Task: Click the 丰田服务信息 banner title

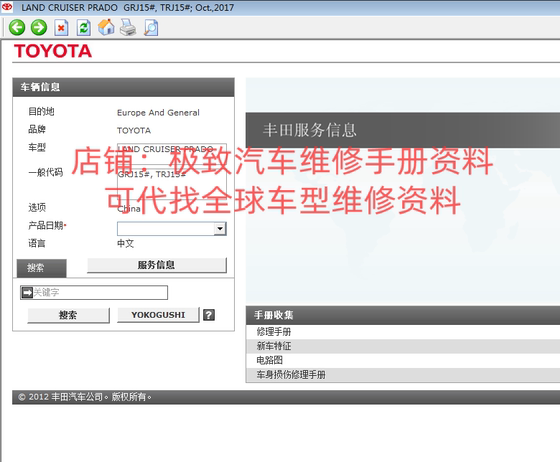Action: click(310, 130)
